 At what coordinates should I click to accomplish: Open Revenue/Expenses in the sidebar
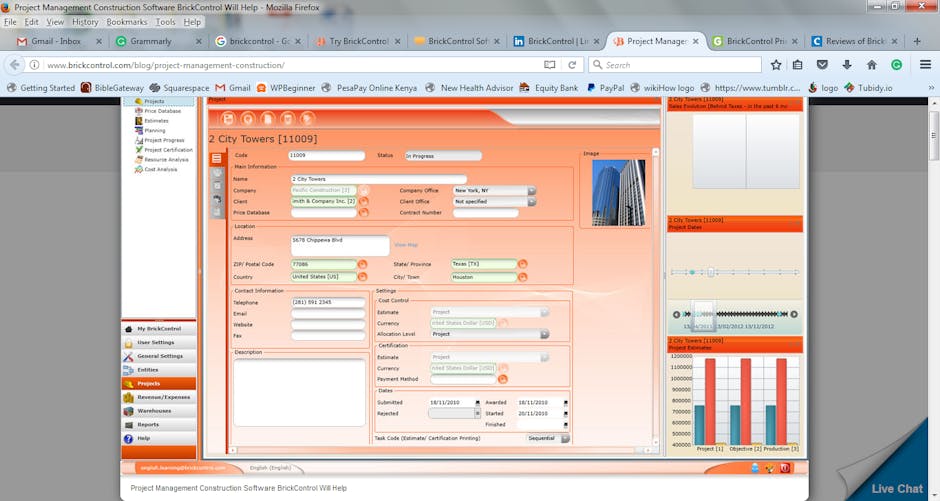[x=159, y=397]
